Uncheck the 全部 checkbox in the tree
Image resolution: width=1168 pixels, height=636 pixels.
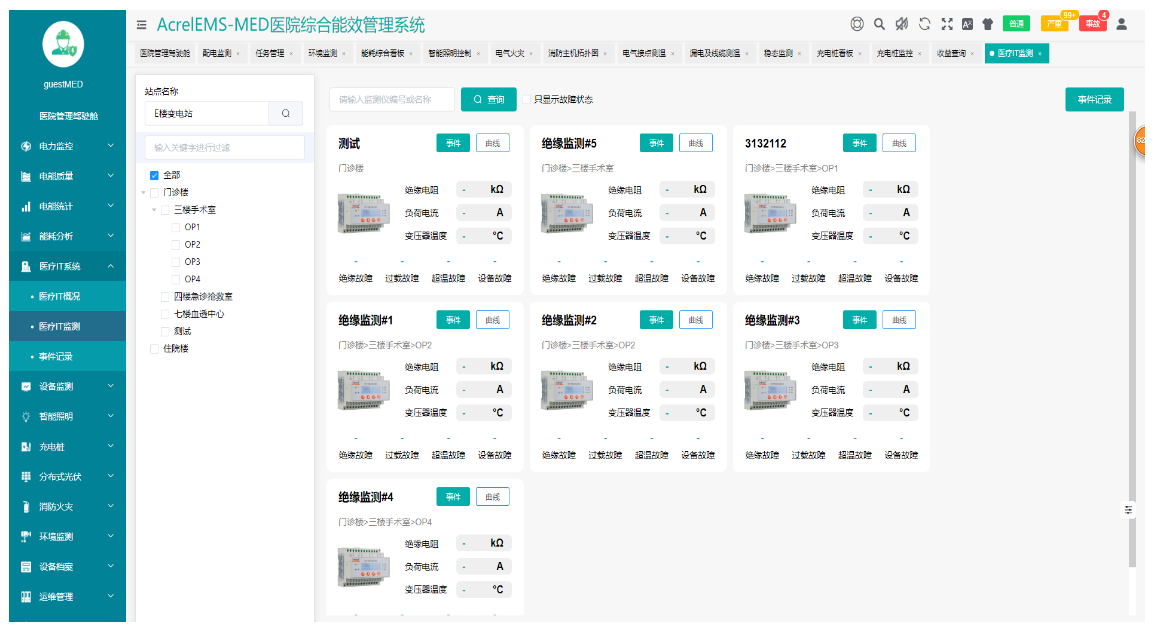click(154, 175)
